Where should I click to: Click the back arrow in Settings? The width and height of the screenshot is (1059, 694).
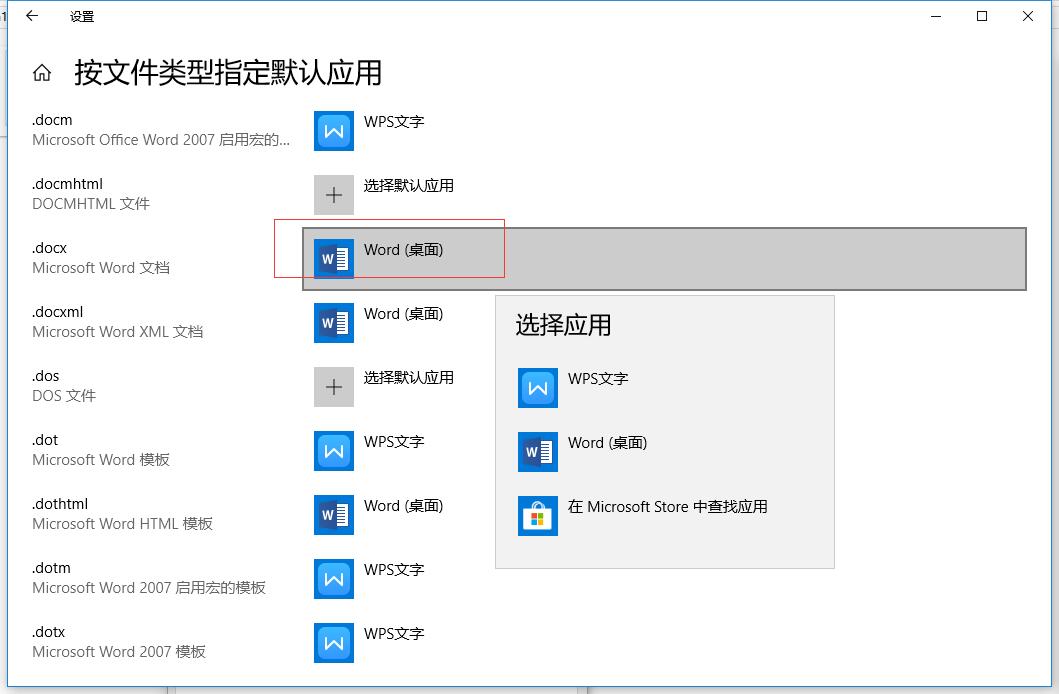[x=32, y=16]
